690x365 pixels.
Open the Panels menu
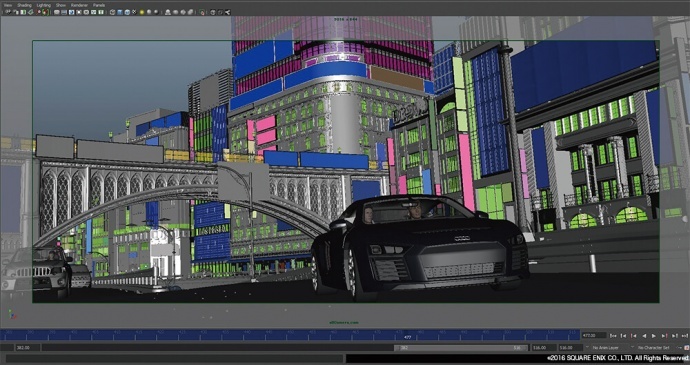(x=99, y=5)
